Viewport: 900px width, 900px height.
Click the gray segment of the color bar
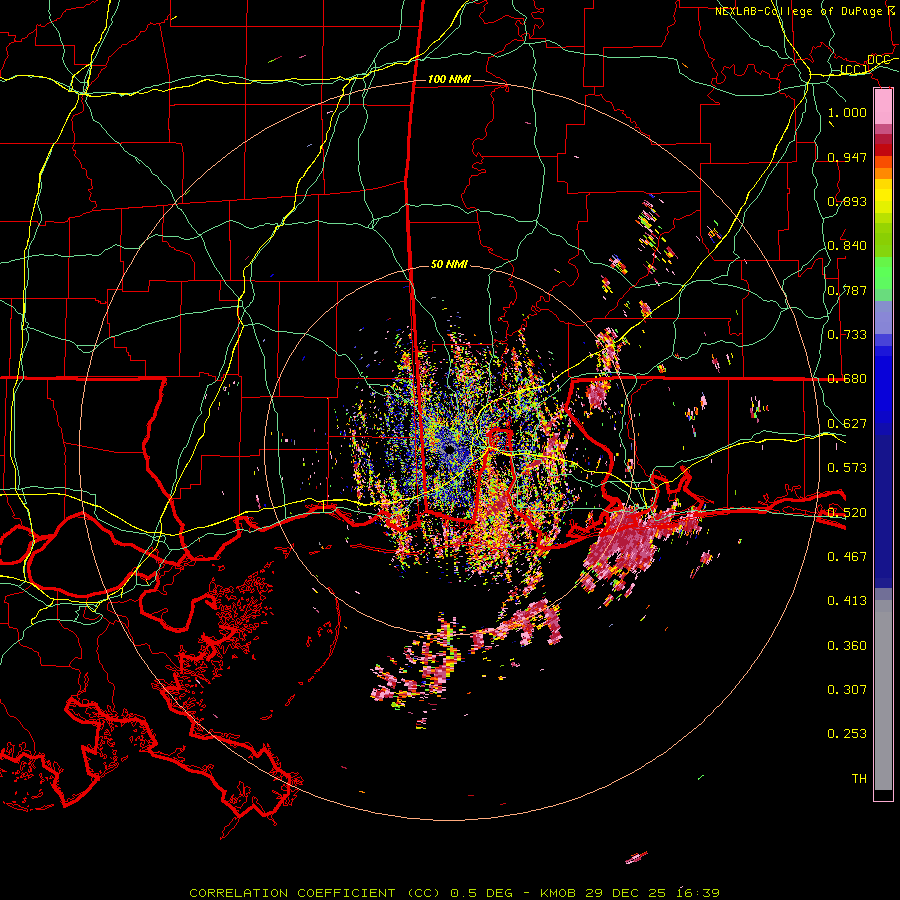(883, 695)
